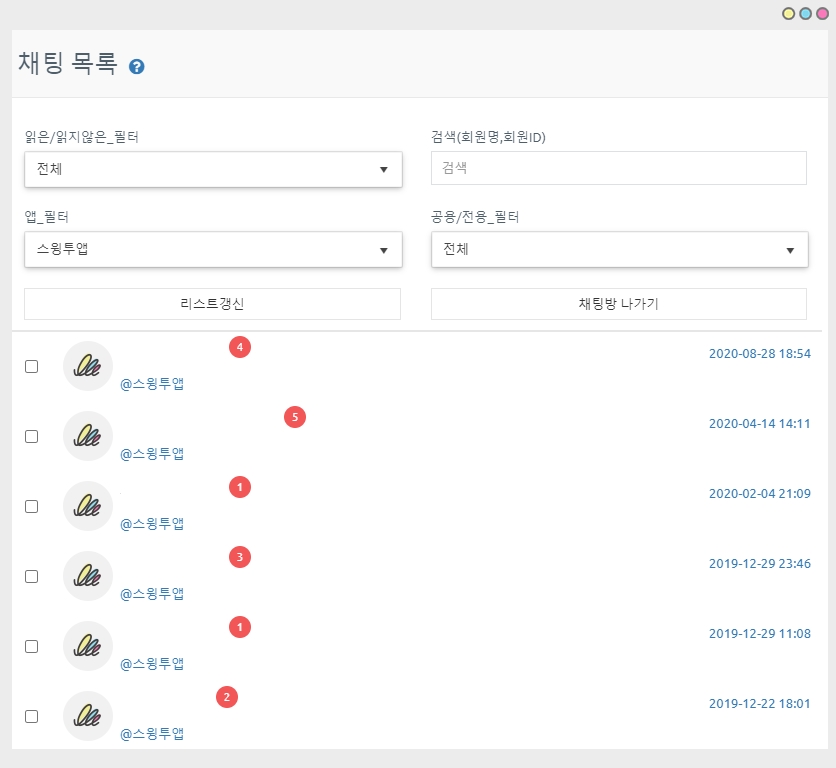Check the box for 2019-12-22 18:01 chat
The image size is (836, 768).
click(x=31, y=716)
